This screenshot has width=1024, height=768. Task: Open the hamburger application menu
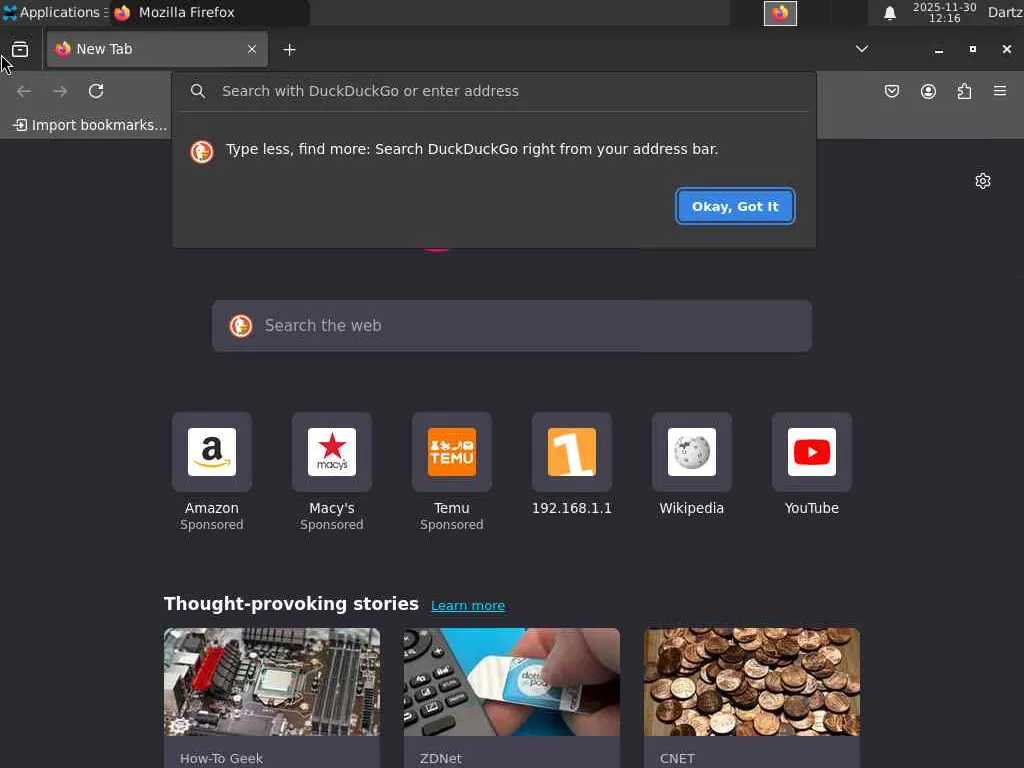click(x=1000, y=91)
